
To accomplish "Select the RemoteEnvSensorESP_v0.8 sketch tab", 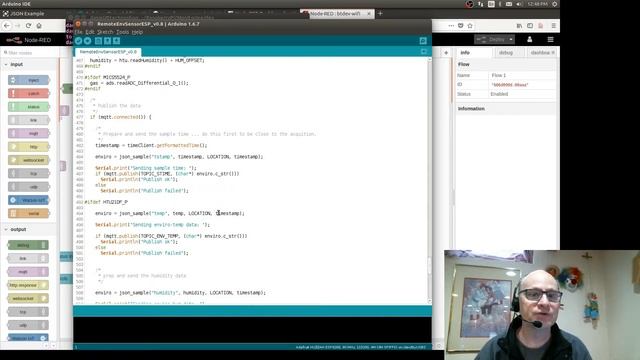I will (108, 52).
